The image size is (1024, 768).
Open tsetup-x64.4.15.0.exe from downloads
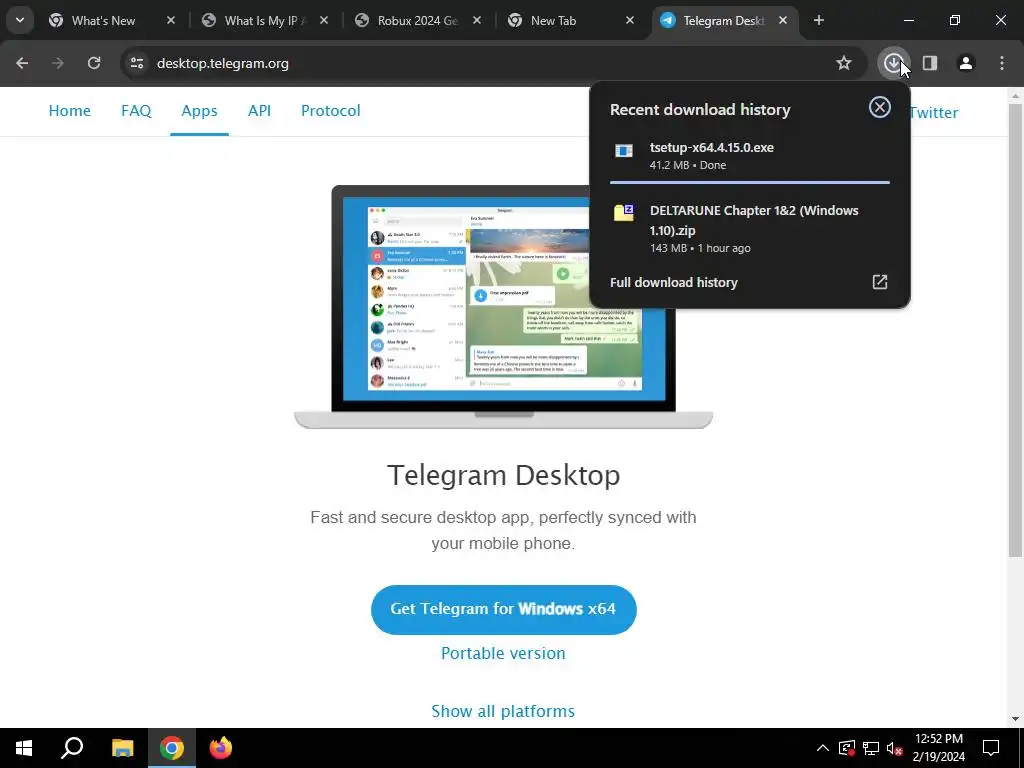(x=750, y=156)
